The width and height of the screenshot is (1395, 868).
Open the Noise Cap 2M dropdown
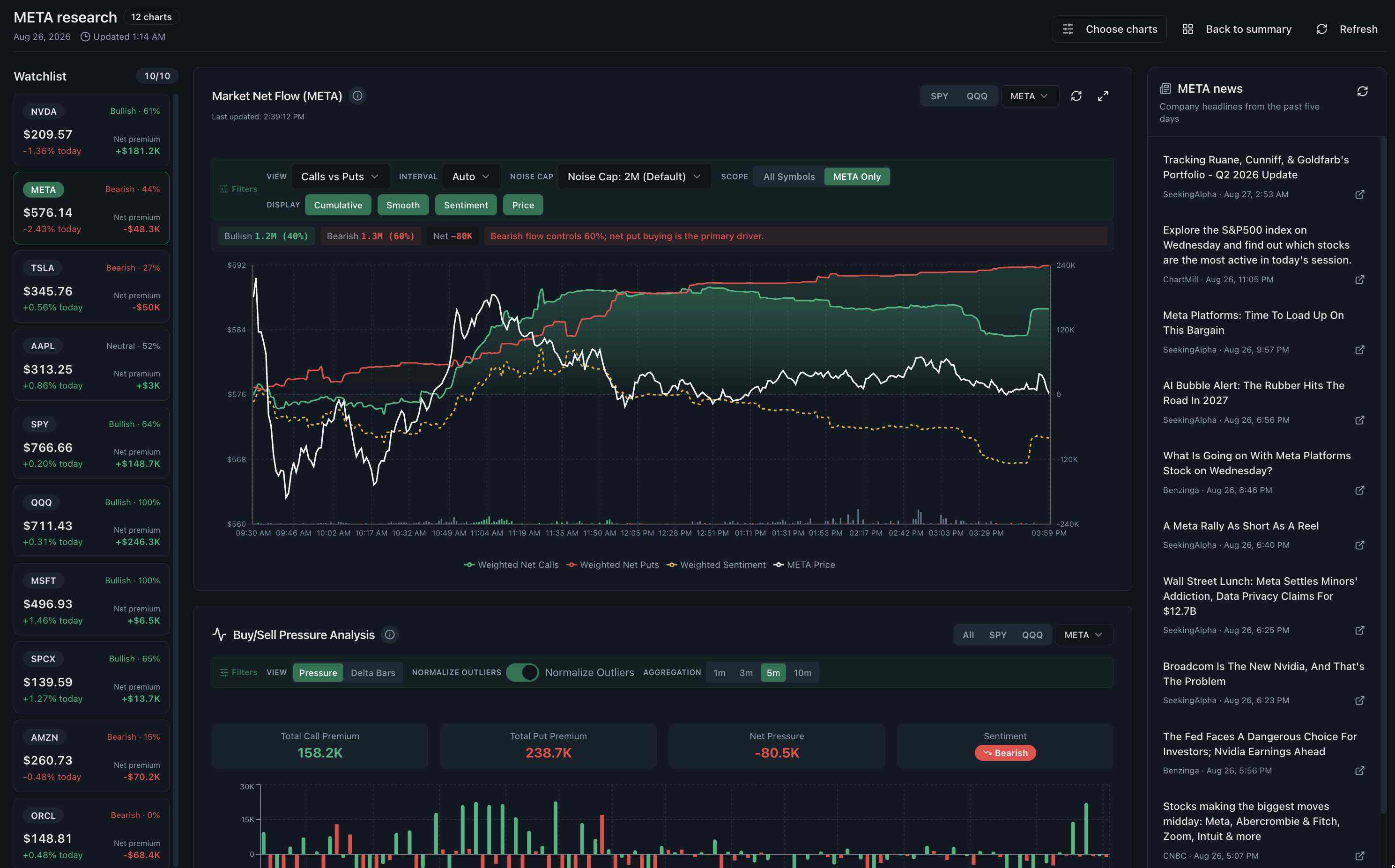pyautogui.click(x=634, y=176)
